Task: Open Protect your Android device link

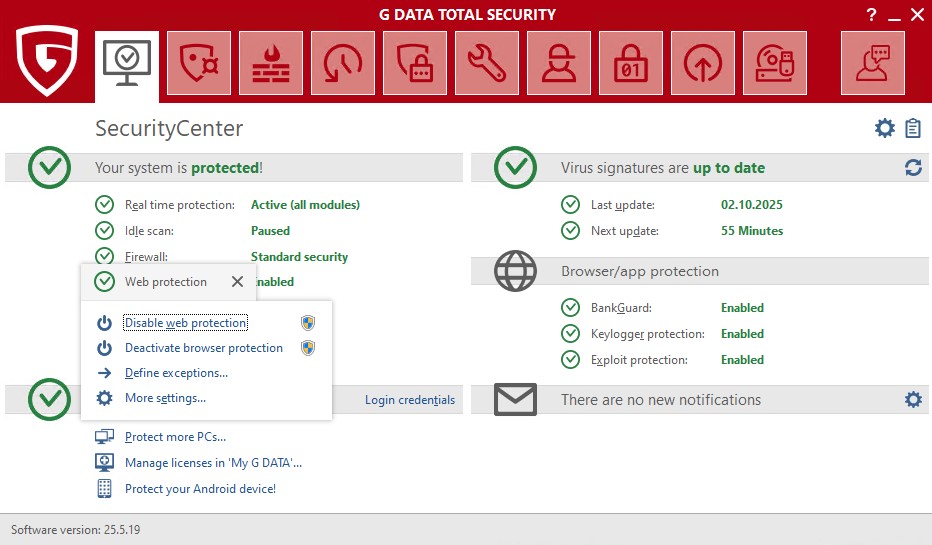Action: 200,489
